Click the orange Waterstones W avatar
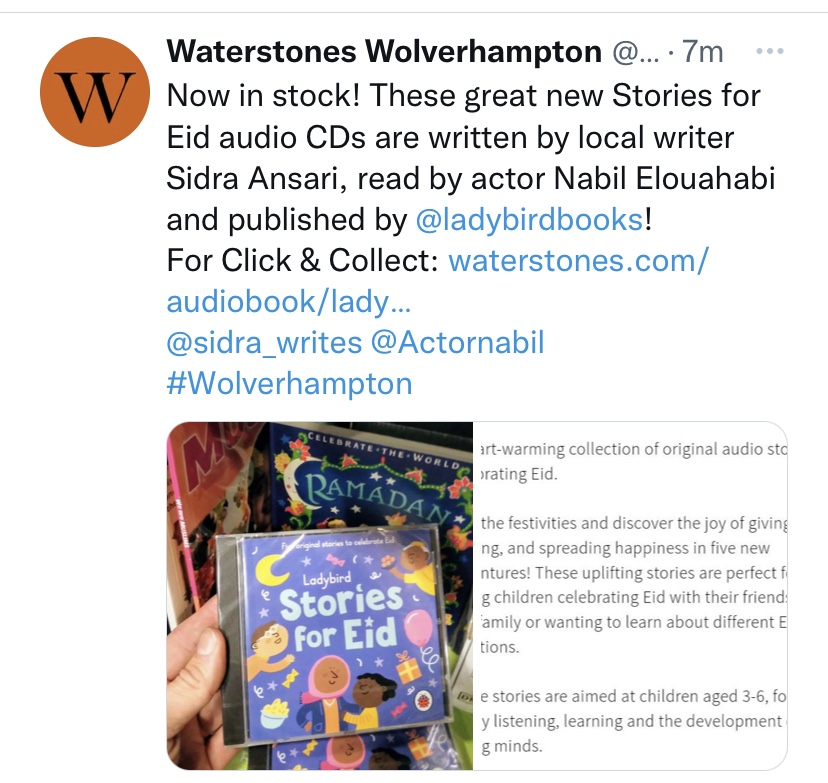Image resolution: width=828 pixels, height=783 pixels. [x=95, y=92]
